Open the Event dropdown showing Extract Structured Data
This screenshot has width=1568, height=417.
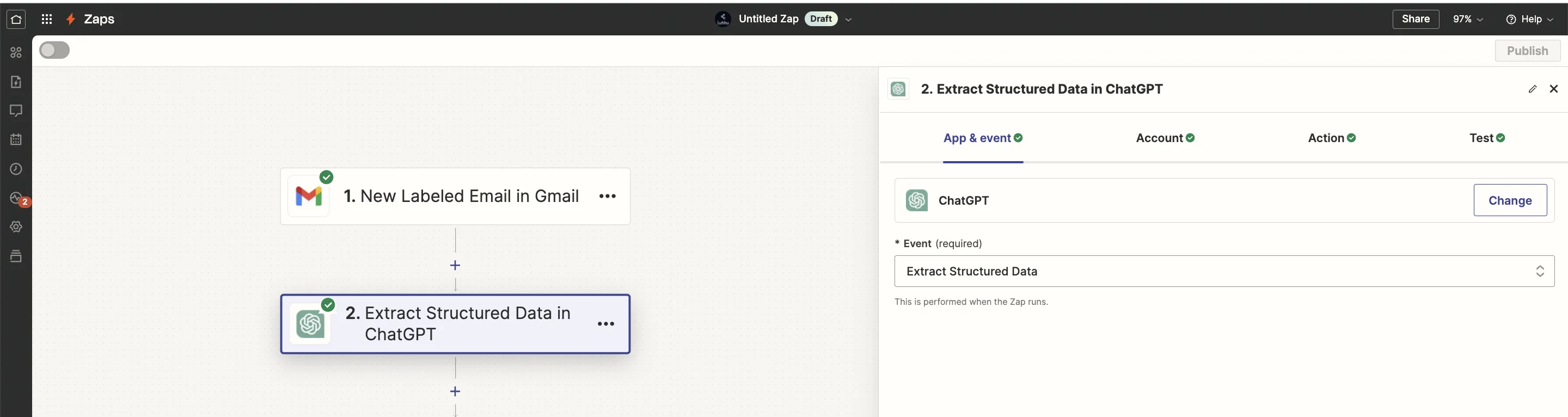tap(1223, 271)
